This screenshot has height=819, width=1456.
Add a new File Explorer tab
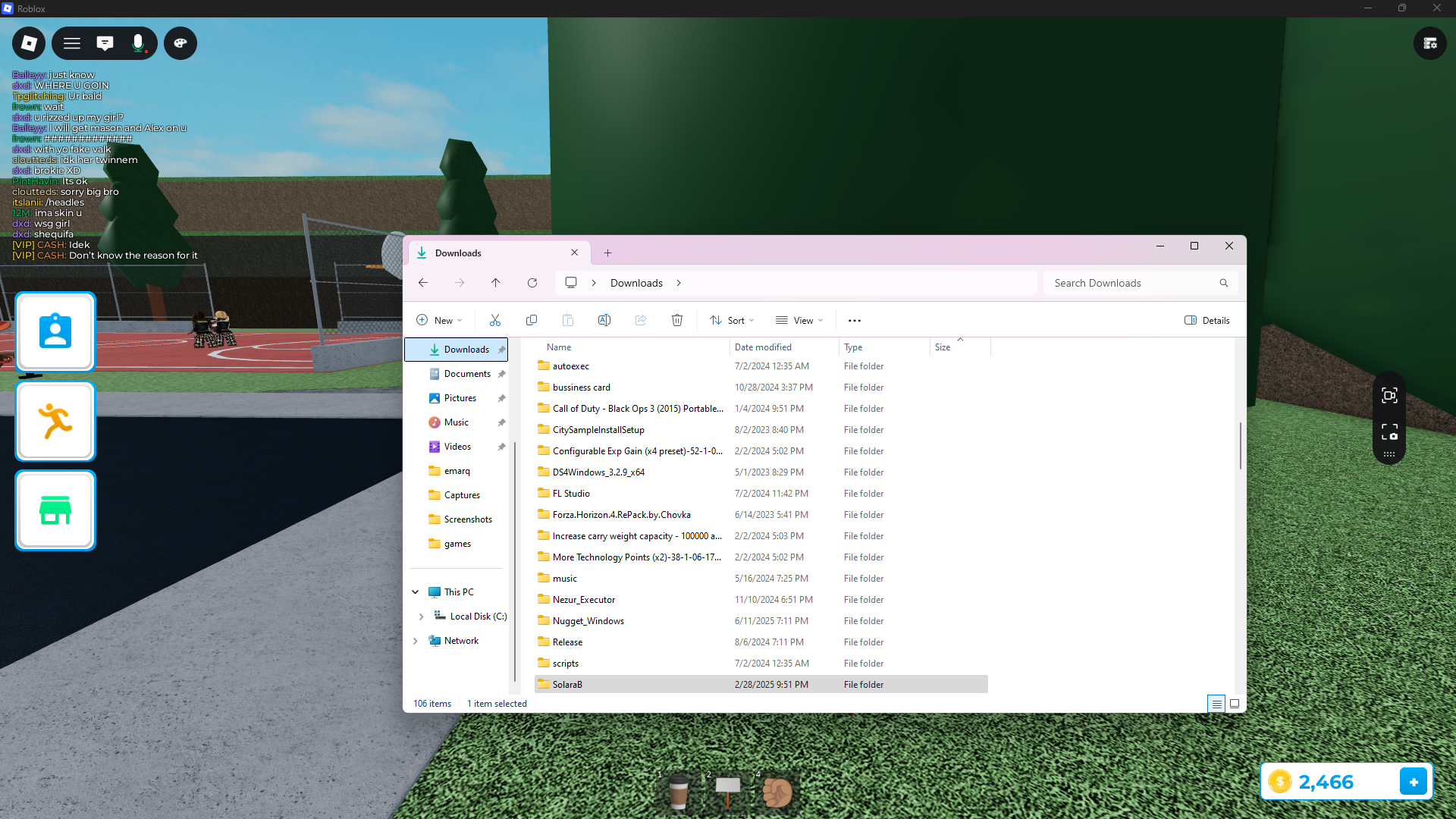pos(607,253)
